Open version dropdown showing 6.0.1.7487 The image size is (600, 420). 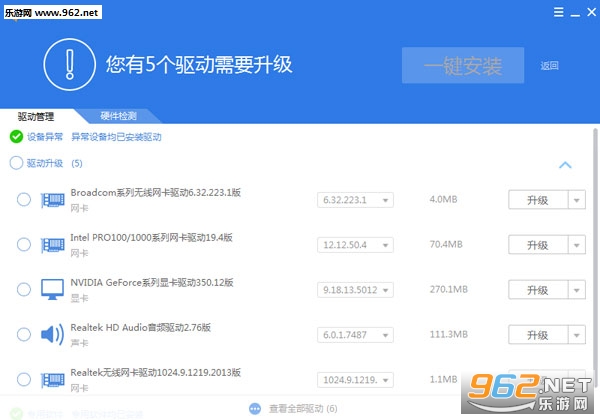(x=355, y=335)
